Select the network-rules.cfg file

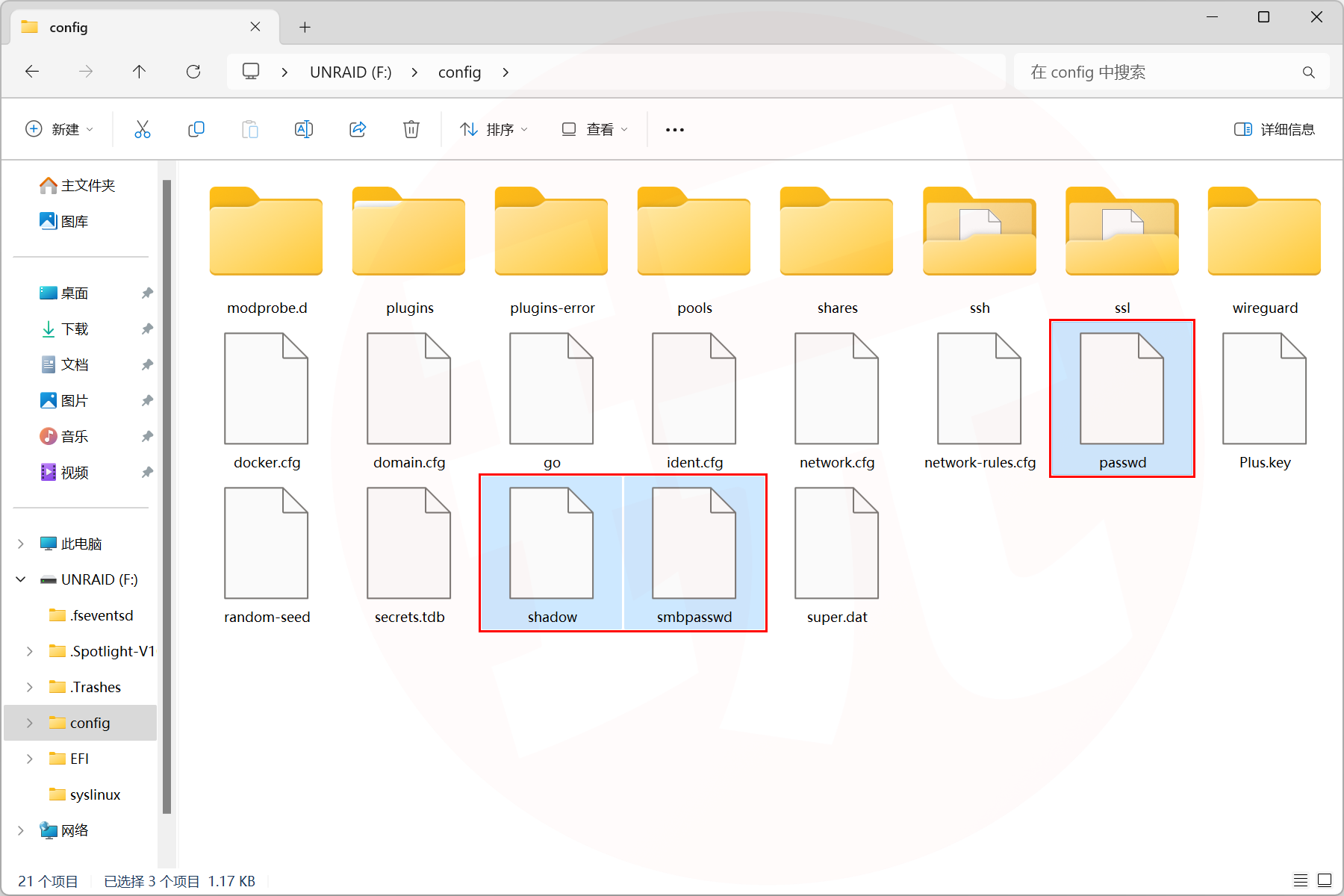980,401
